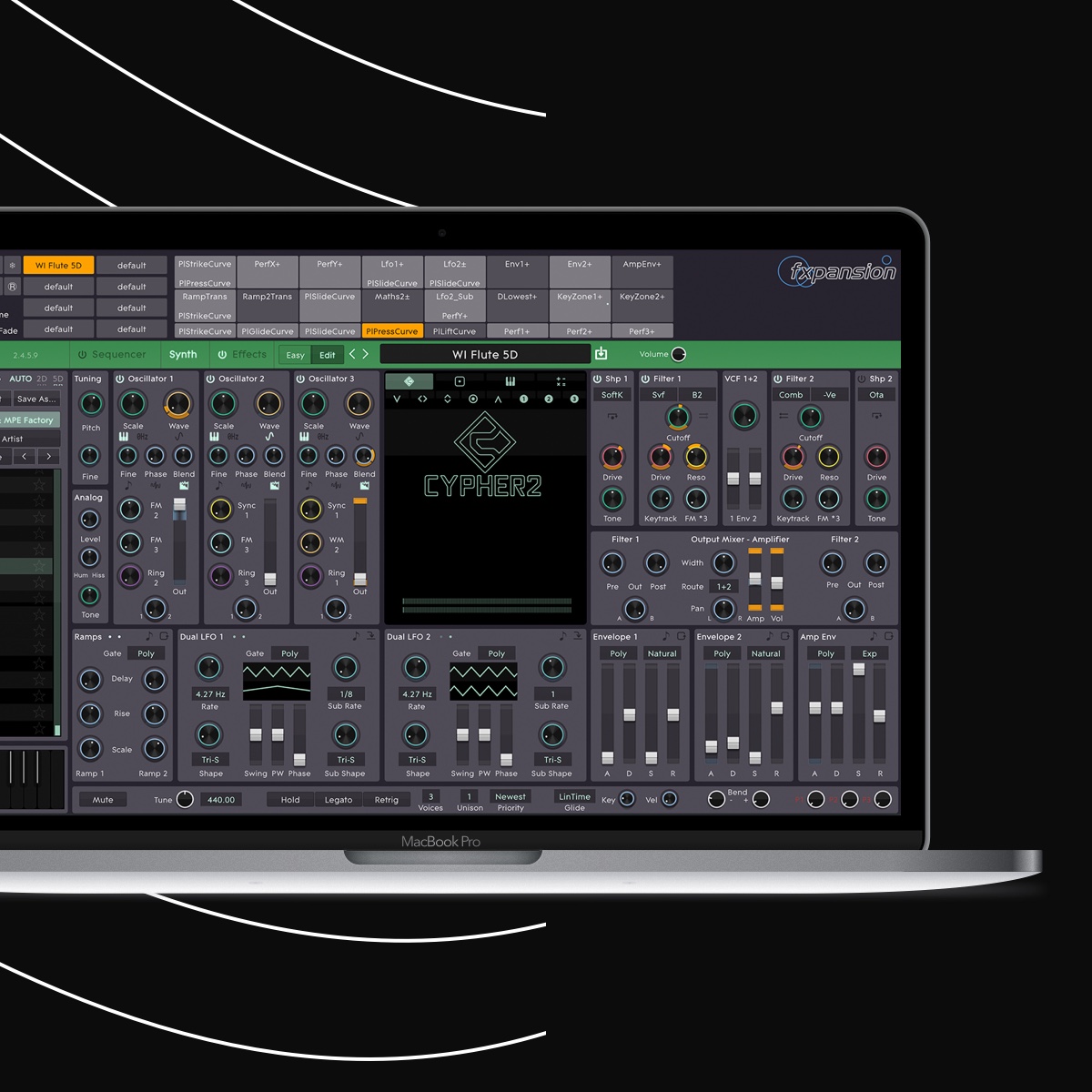Toggle Shp 2 power button
This screenshot has height=1092, width=1092.
(862, 379)
